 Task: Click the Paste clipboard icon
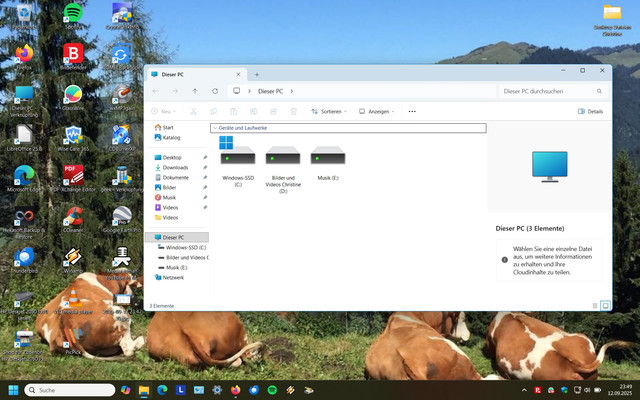(x=233, y=111)
